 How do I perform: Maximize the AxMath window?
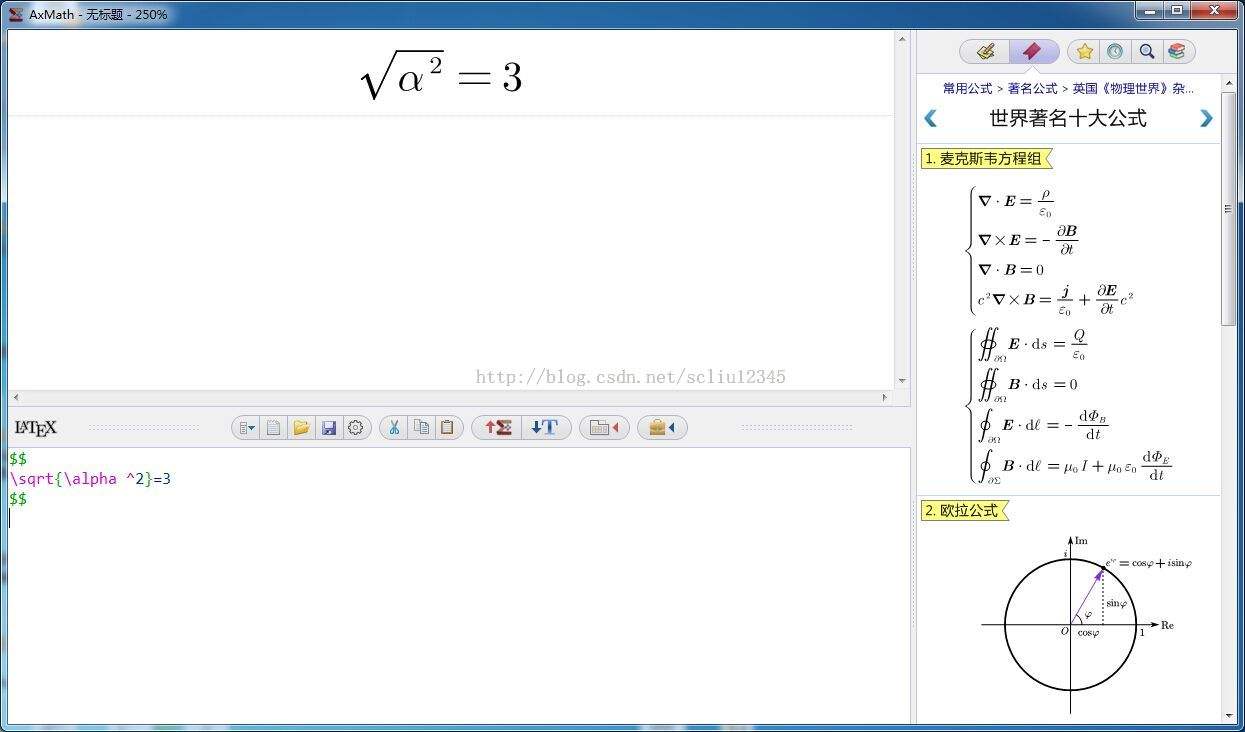coord(1176,11)
